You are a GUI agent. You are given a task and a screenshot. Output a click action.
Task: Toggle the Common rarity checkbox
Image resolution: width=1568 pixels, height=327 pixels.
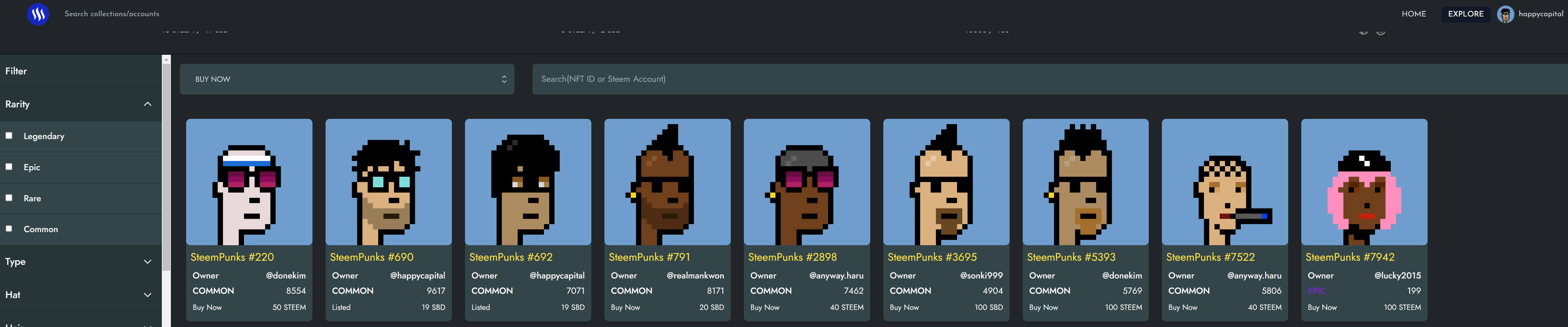point(9,228)
